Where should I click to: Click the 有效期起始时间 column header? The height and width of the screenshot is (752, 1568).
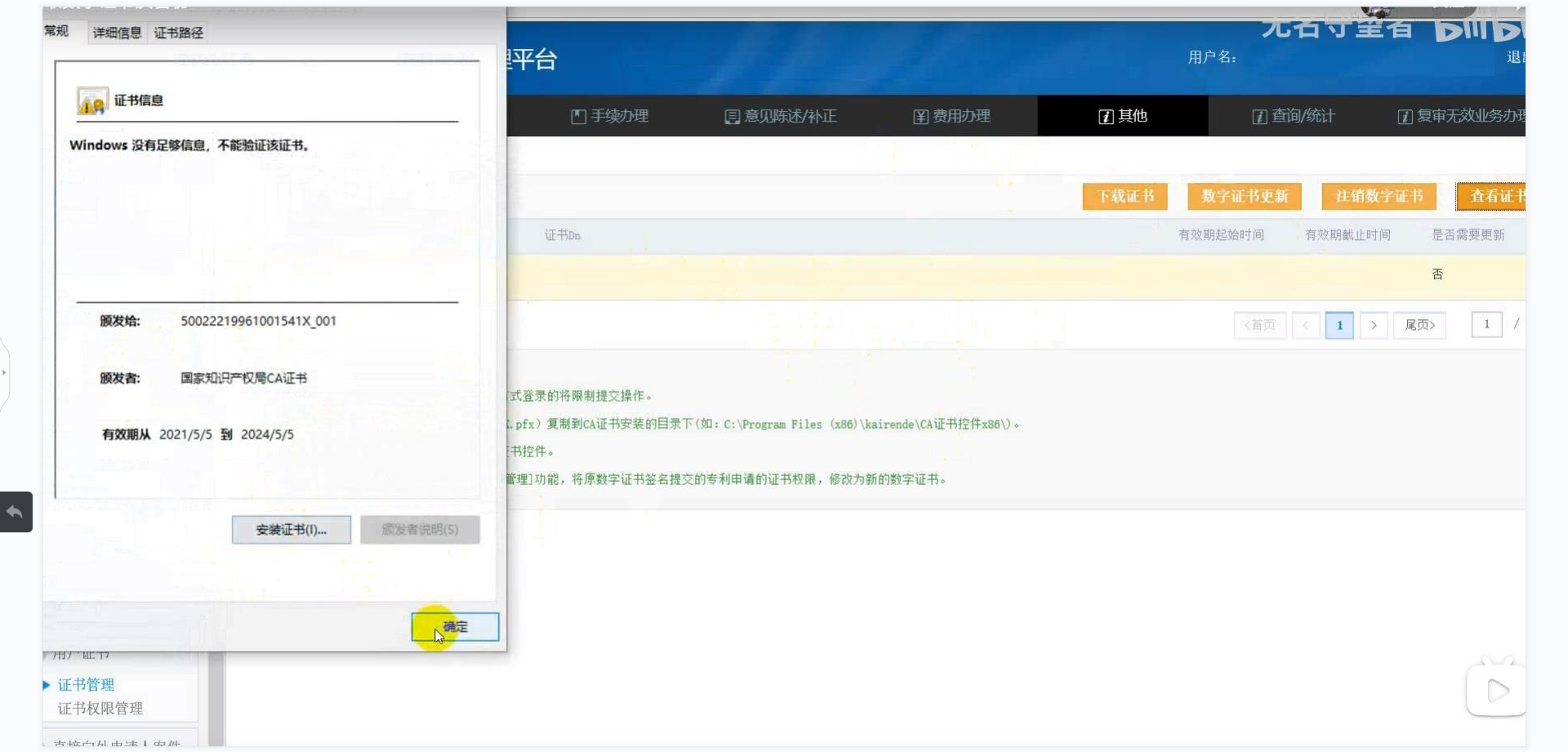point(1221,235)
